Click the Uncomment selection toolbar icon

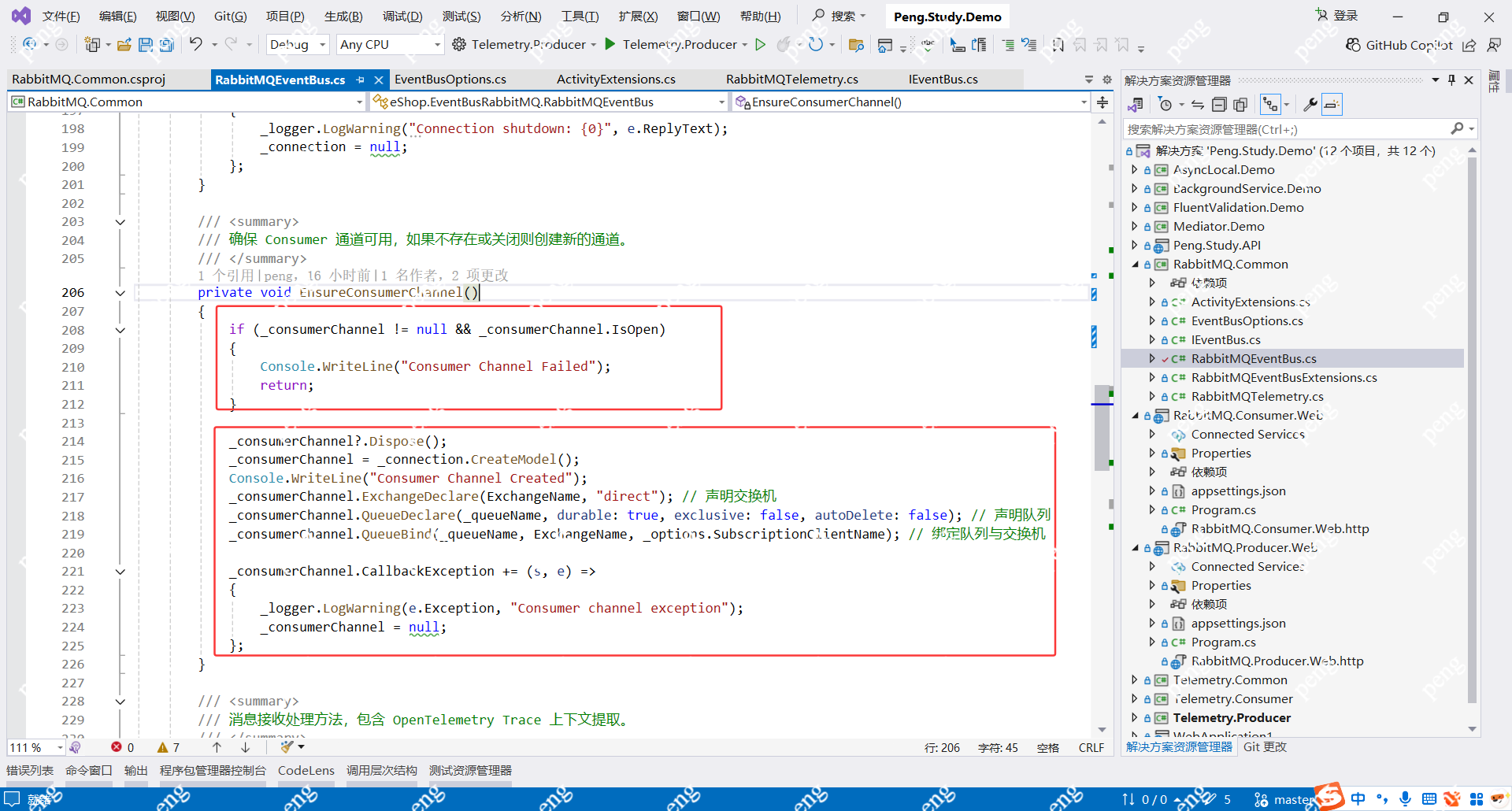[x=1029, y=45]
